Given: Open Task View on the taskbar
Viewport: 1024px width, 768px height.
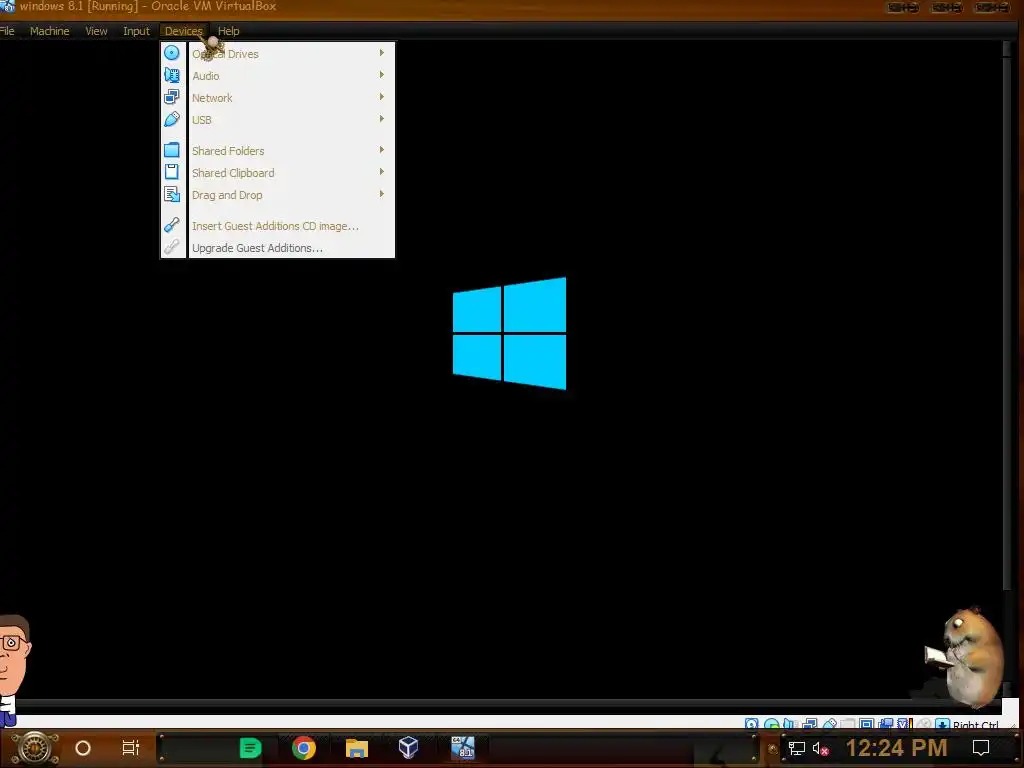Looking at the screenshot, I should (131, 748).
